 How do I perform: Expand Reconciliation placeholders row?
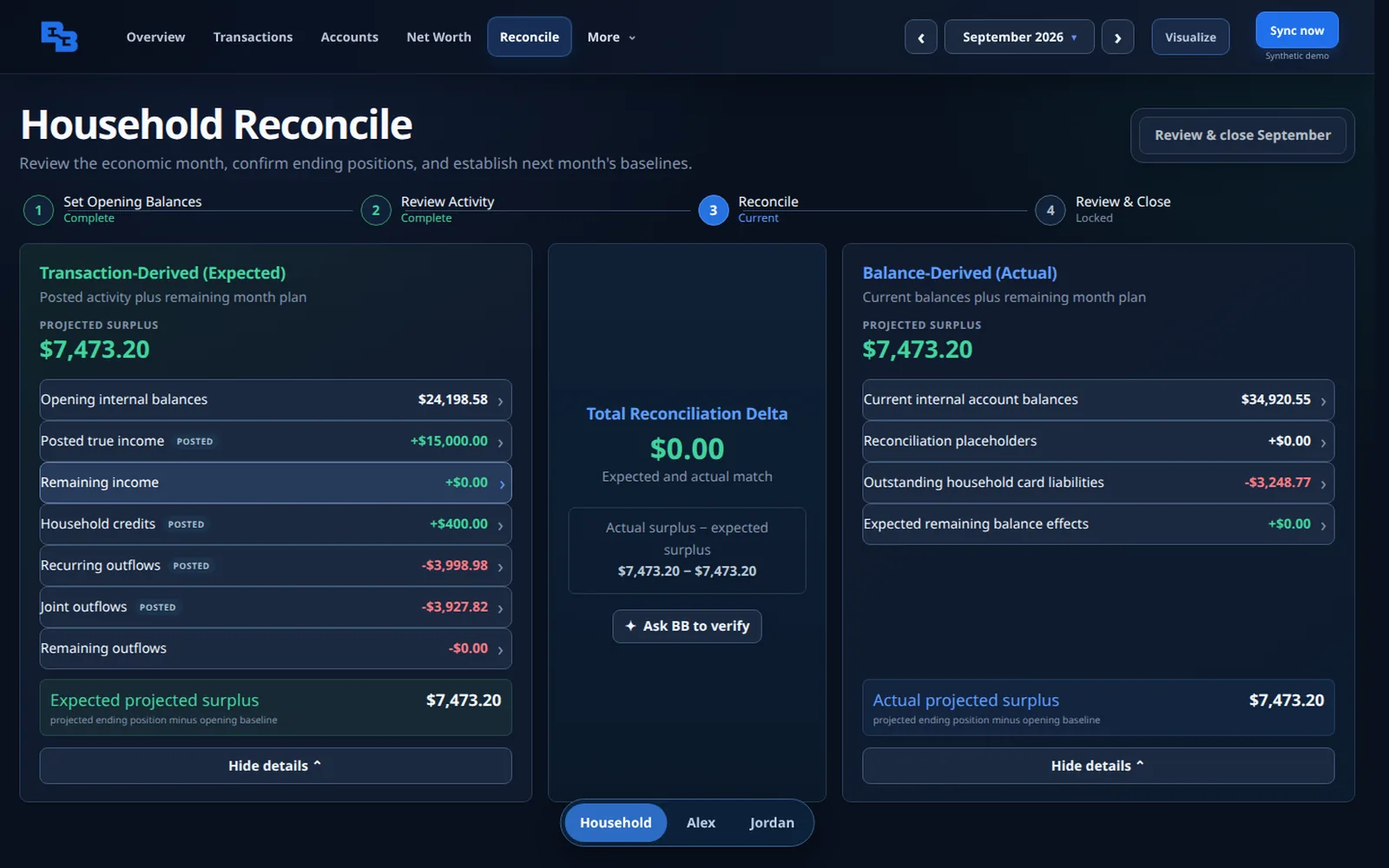pos(1098,441)
